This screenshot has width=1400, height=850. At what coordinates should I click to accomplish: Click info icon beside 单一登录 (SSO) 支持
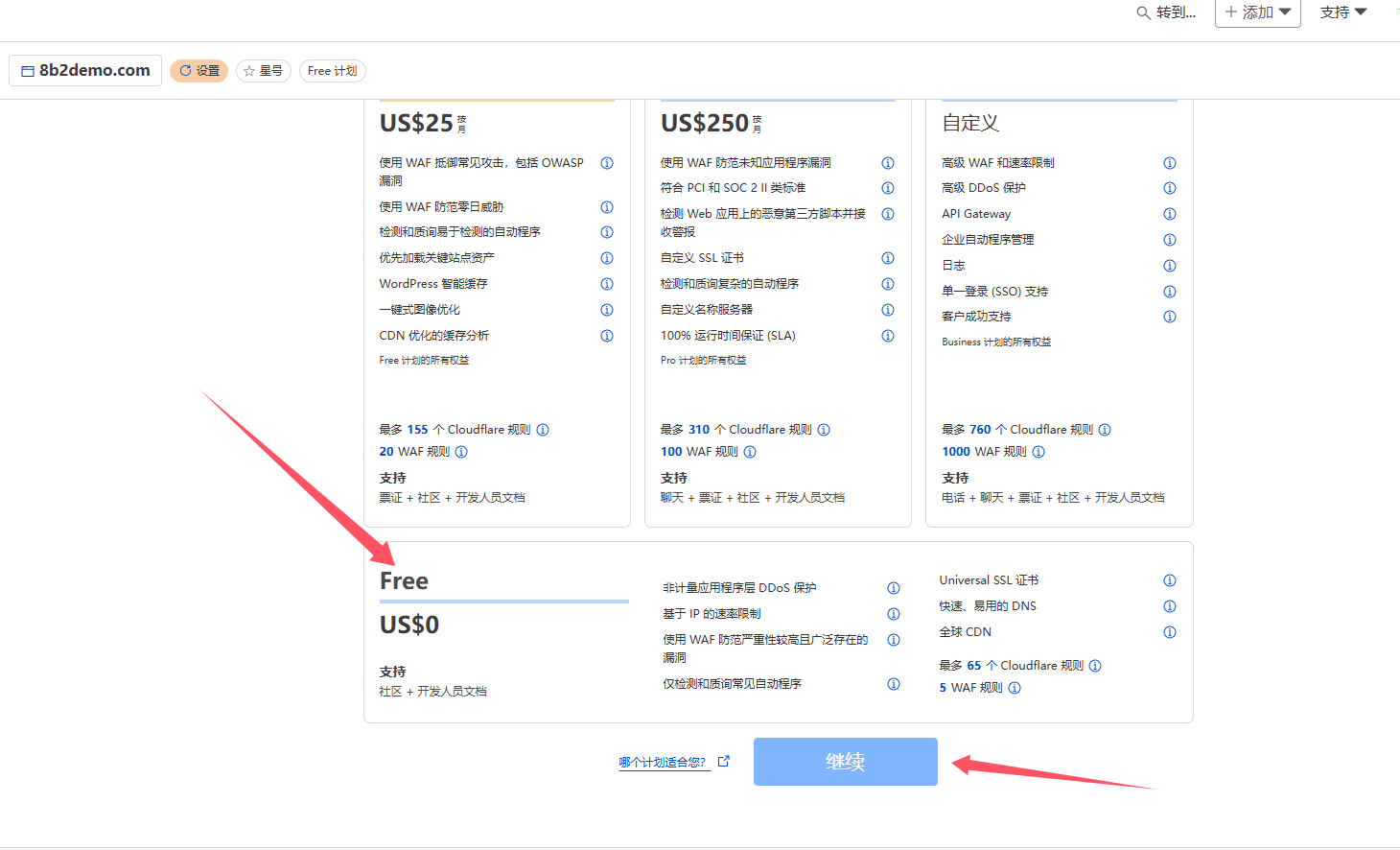coord(1170,292)
